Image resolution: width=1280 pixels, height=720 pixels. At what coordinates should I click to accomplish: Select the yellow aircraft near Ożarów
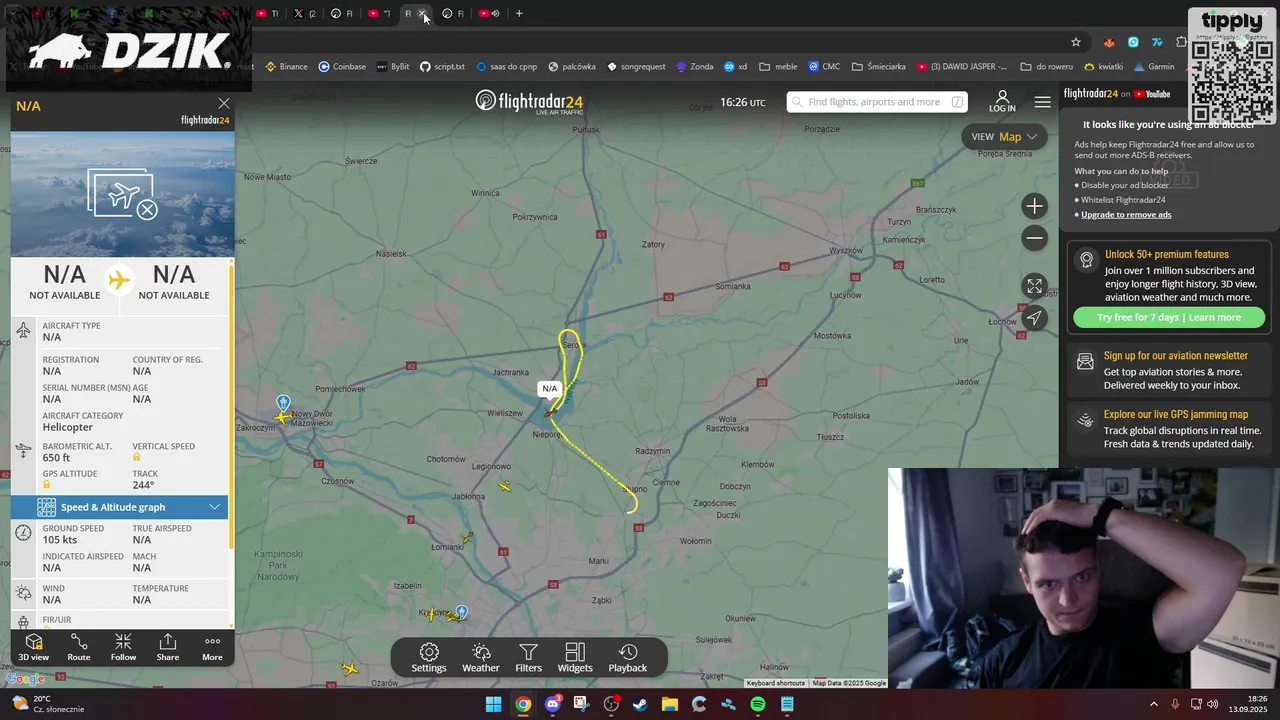(349, 668)
